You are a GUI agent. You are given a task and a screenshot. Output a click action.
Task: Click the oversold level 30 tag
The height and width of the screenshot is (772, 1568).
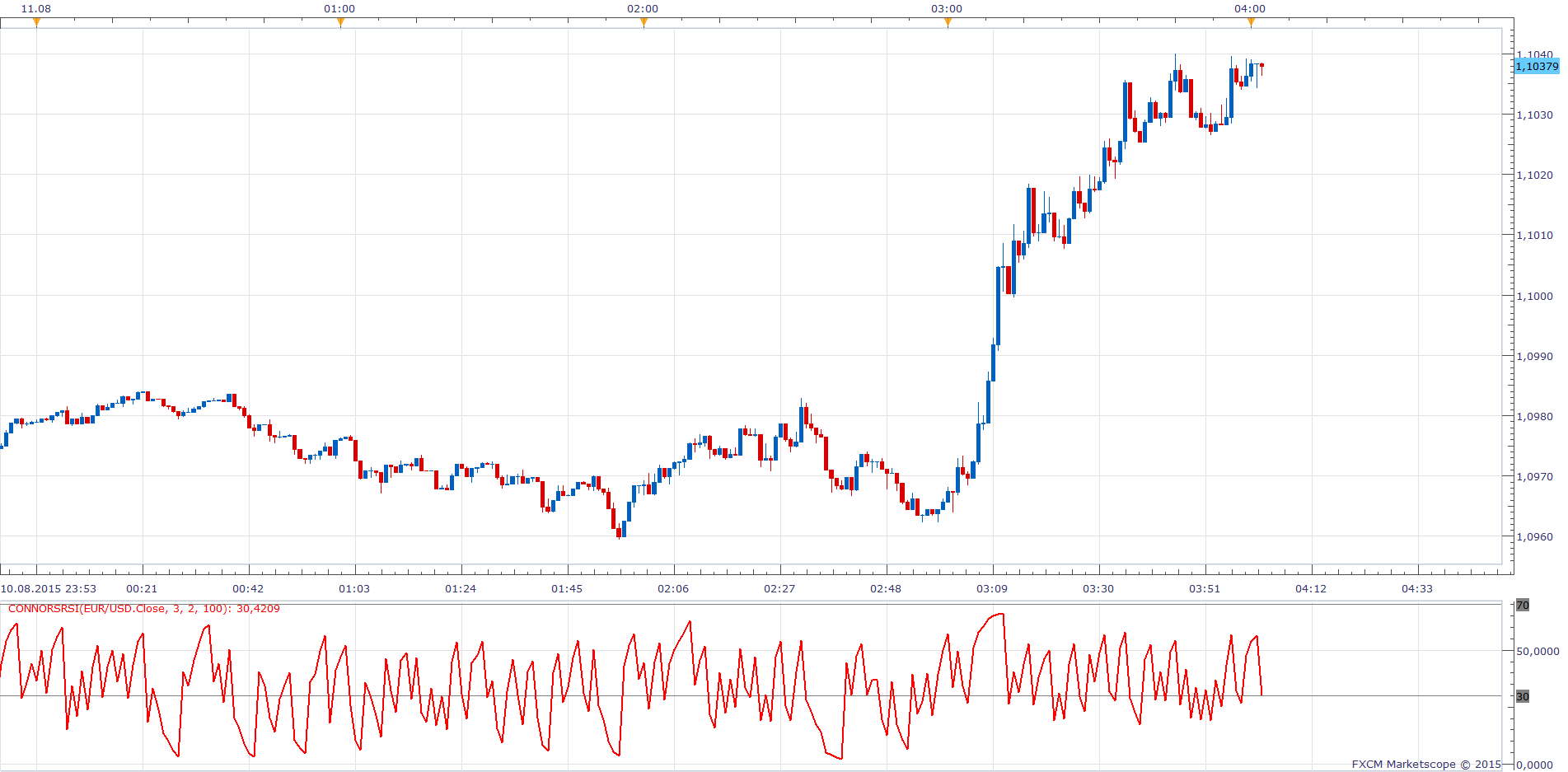1523,696
